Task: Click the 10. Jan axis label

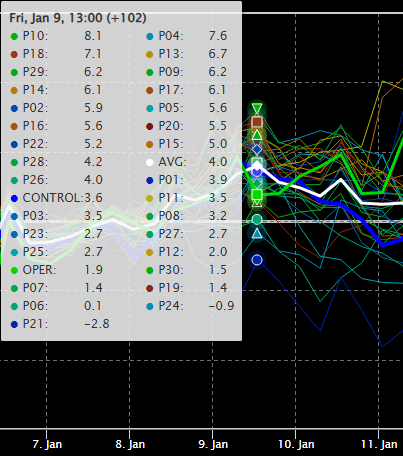Action: pos(296,444)
